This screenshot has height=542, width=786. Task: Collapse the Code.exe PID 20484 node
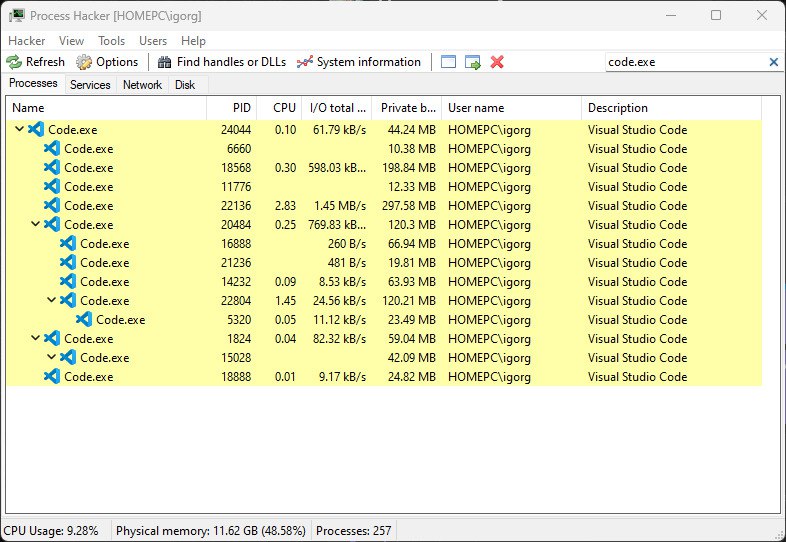coord(36,224)
